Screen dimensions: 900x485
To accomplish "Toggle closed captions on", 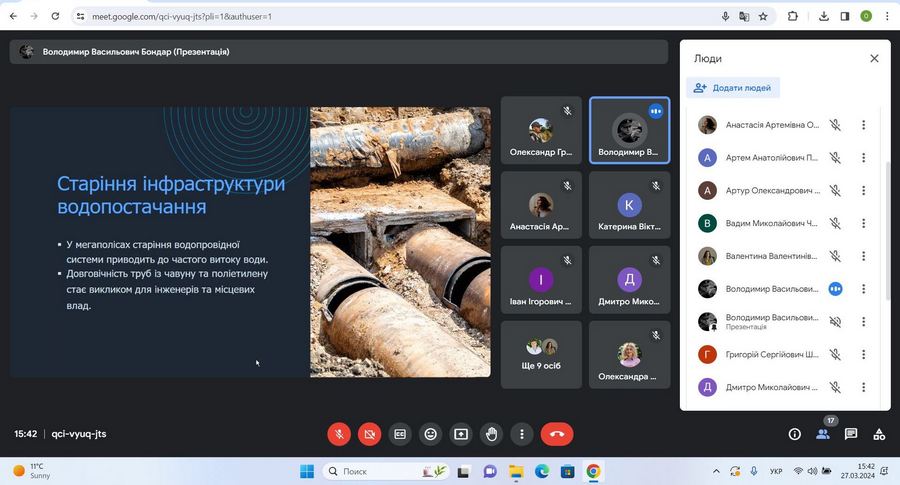I will point(400,434).
